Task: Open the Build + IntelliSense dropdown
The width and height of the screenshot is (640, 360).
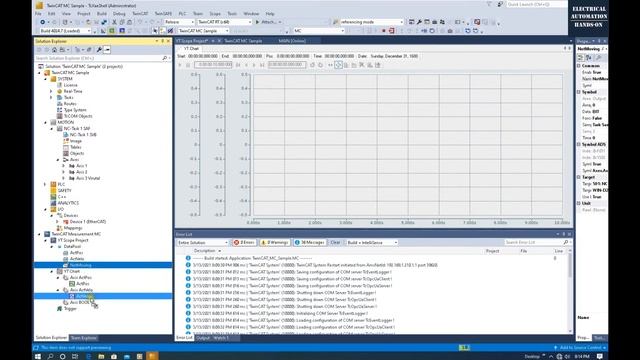Action: 372,242
